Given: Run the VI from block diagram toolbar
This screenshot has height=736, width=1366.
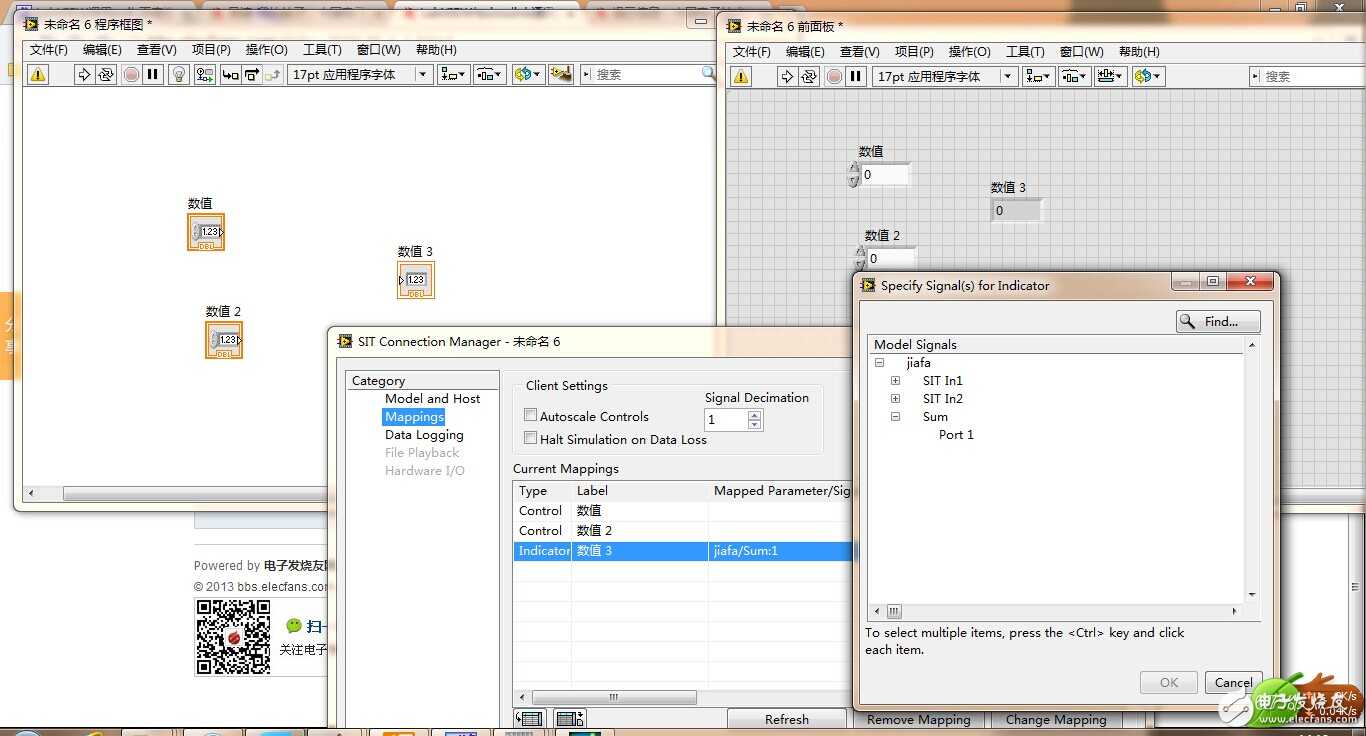Looking at the screenshot, I should coord(84,74).
